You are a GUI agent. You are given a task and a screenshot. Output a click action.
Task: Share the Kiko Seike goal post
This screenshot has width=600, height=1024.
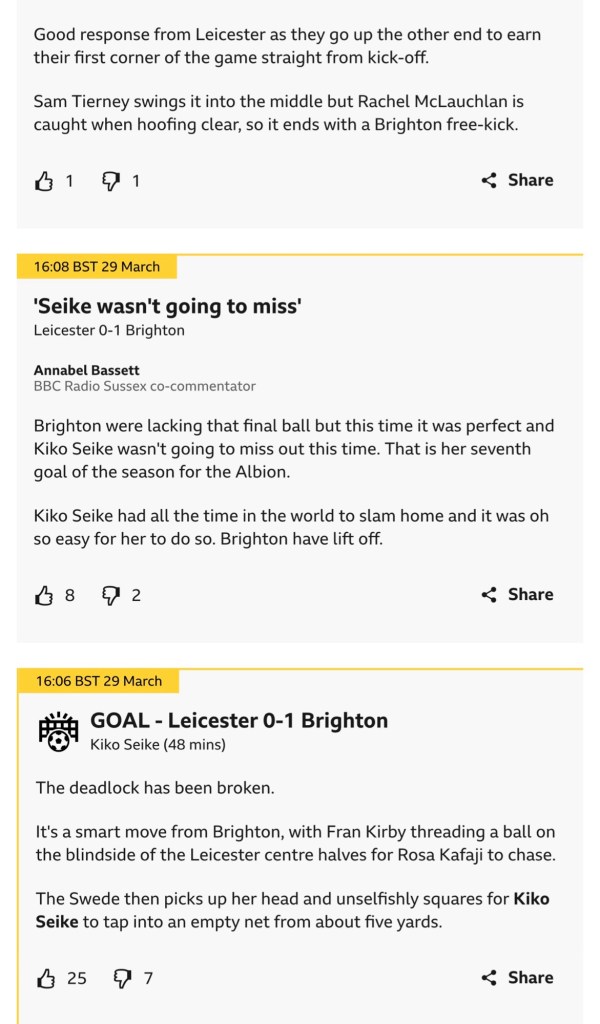517,977
